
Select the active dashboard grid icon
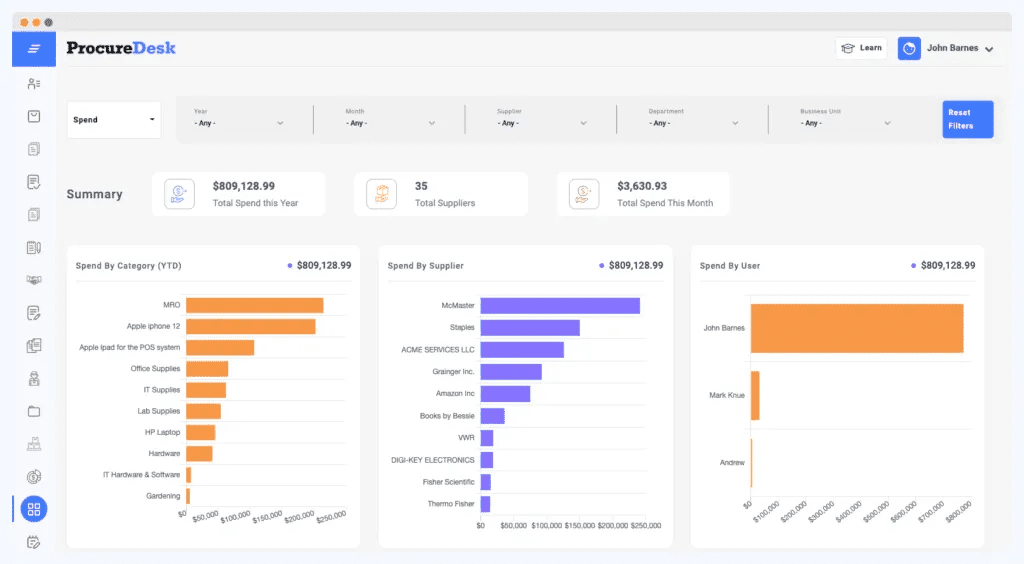(x=34, y=509)
